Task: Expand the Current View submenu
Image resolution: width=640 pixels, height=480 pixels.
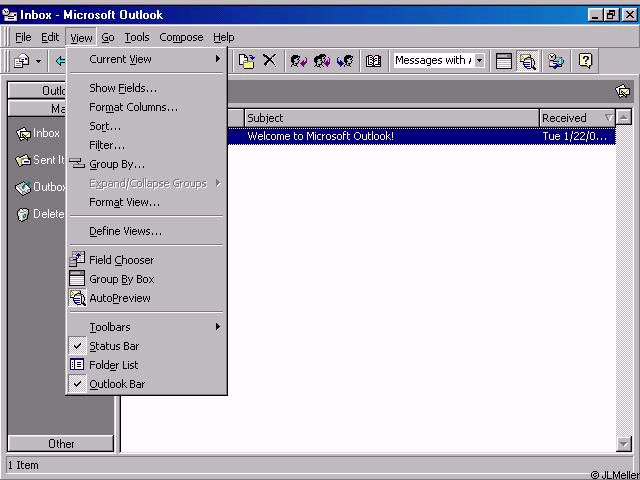Action: coord(147,59)
